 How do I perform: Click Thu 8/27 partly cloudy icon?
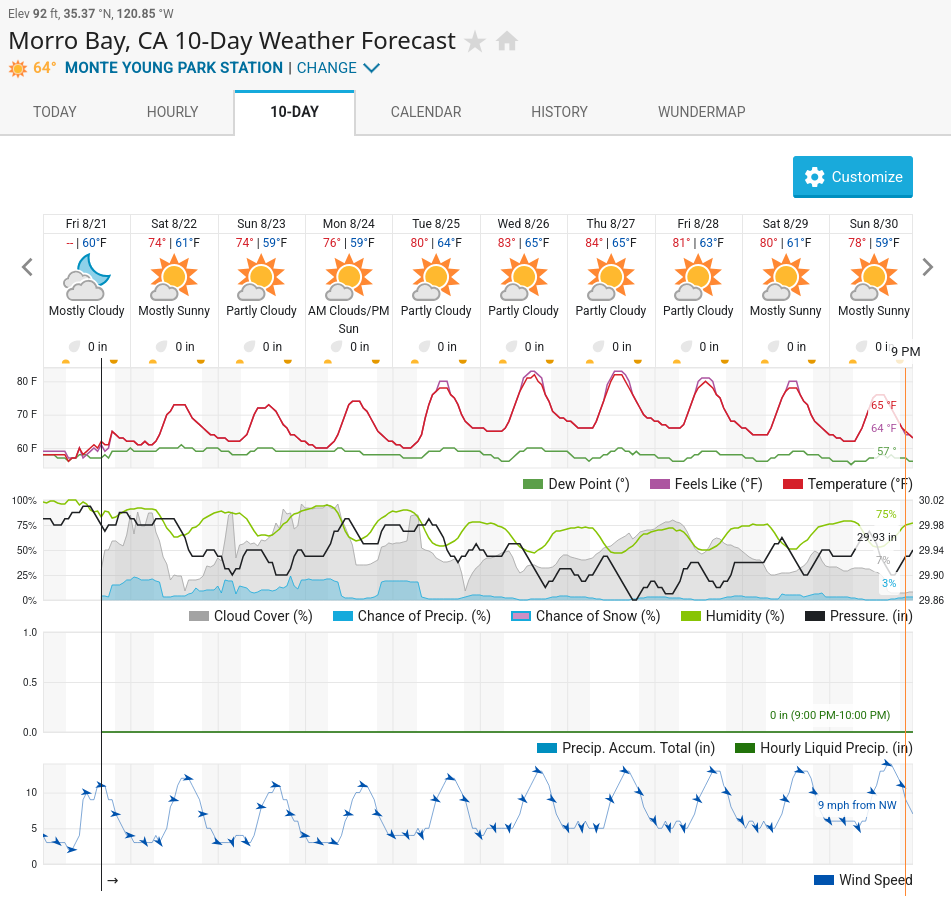pos(611,277)
